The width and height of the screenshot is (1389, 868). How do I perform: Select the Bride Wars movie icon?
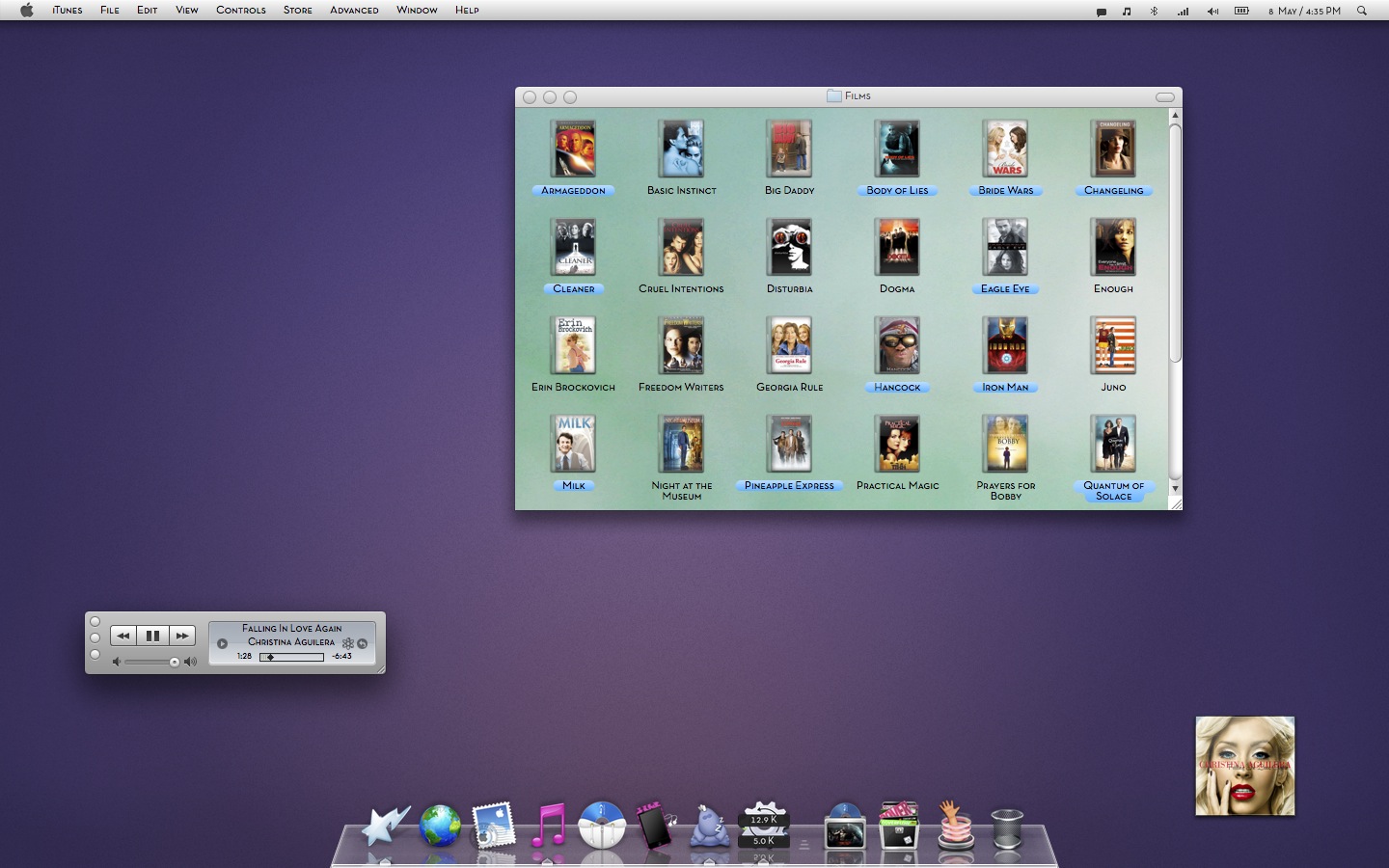coord(1006,149)
